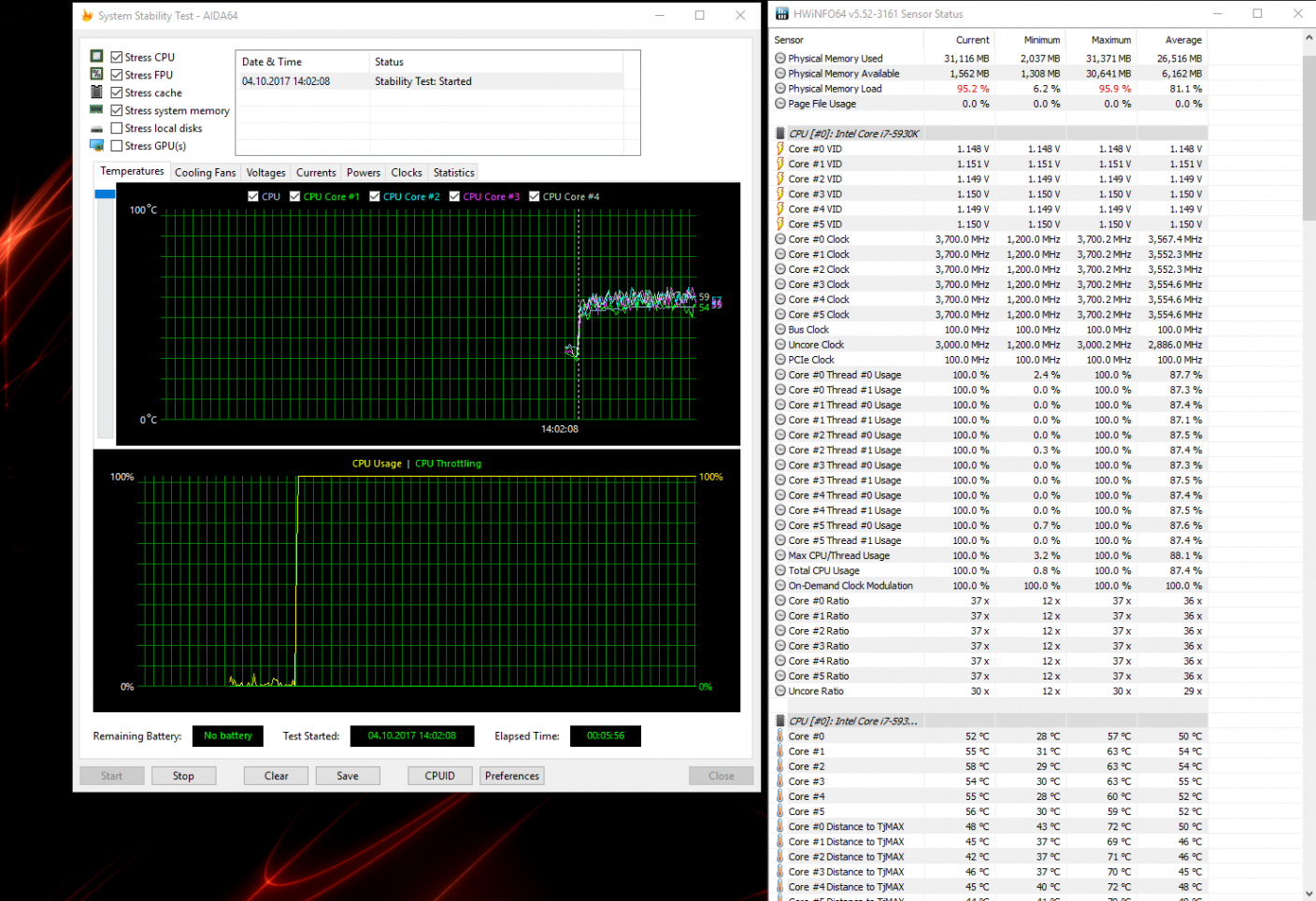Uncheck the Stress cache checkbox
Viewport: 1316px width, 901px height.
pos(117,93)
